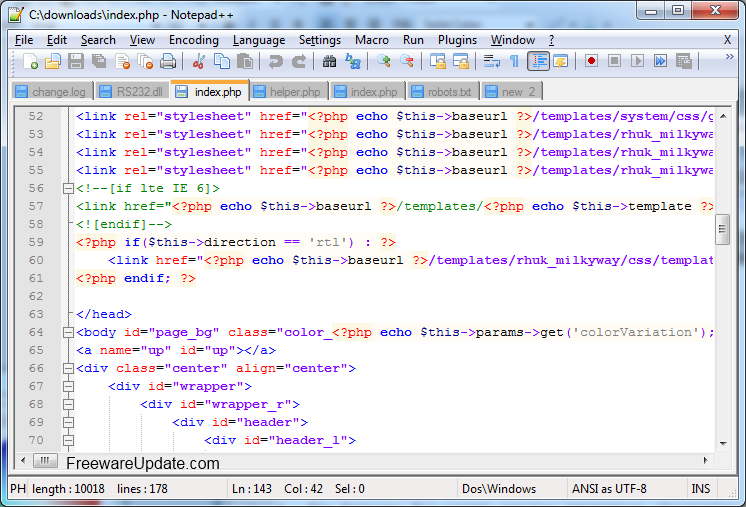Toggle the Show All Characters pilcrow icon
This screenshot has width=746, height=507.
pos(514,61)
